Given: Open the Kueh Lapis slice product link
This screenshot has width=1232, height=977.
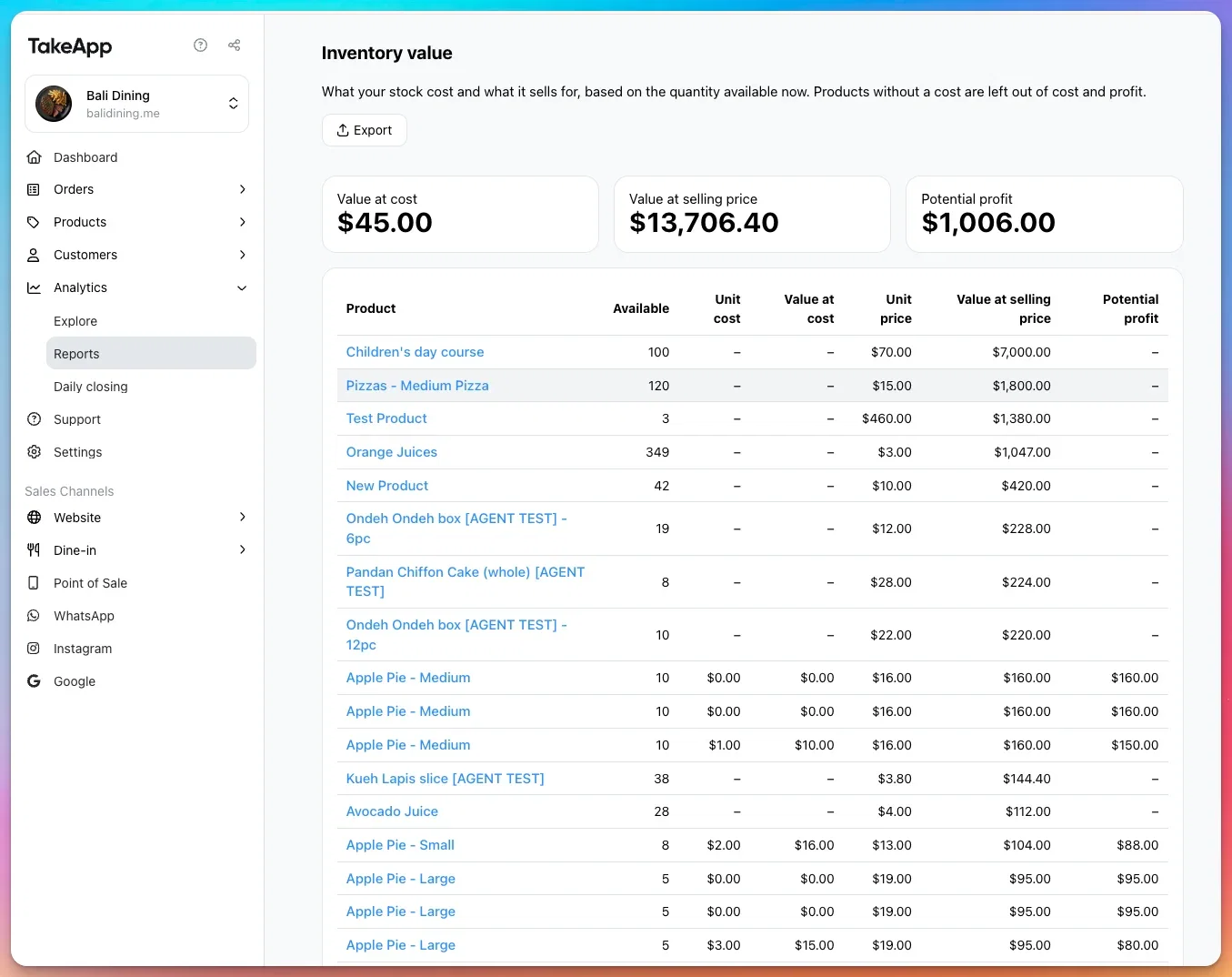Looking at the screenshot, I should pyautogui.click(x=446, y=779).
